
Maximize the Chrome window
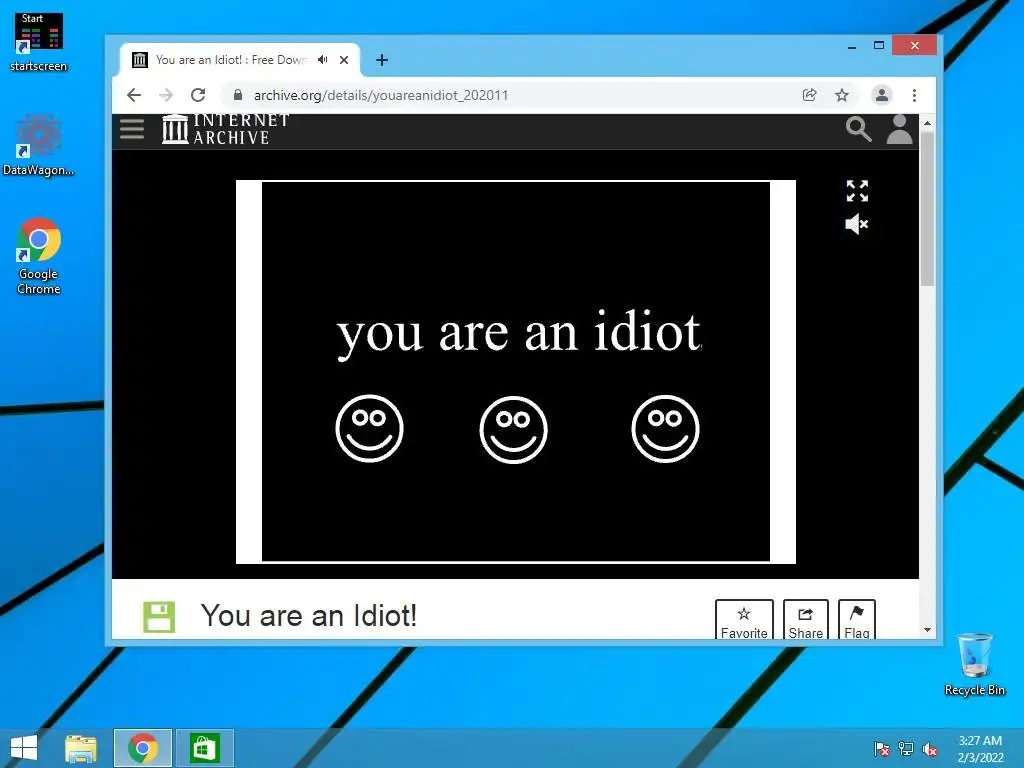pyautogui.click(x=879, y=46)
